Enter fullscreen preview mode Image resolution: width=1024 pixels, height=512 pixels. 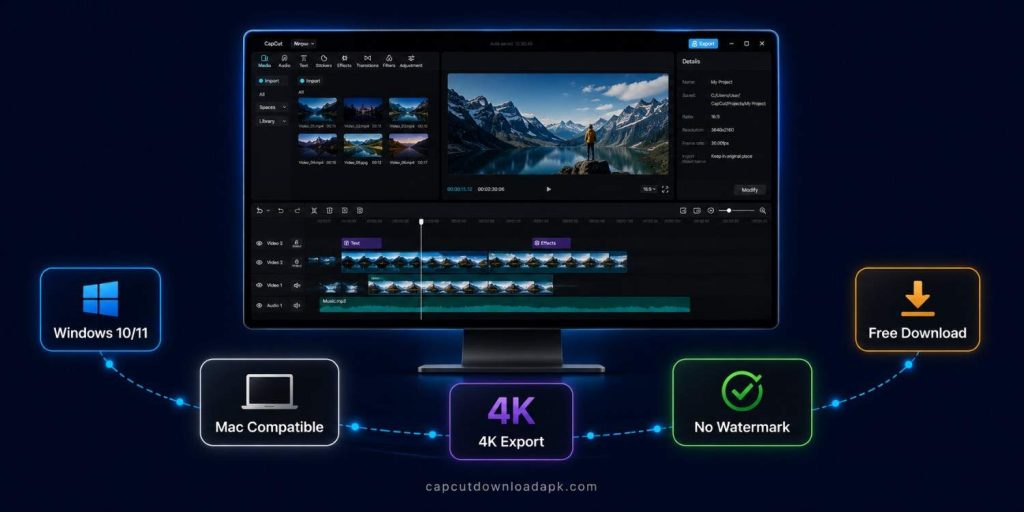click(x=665, y=189)
